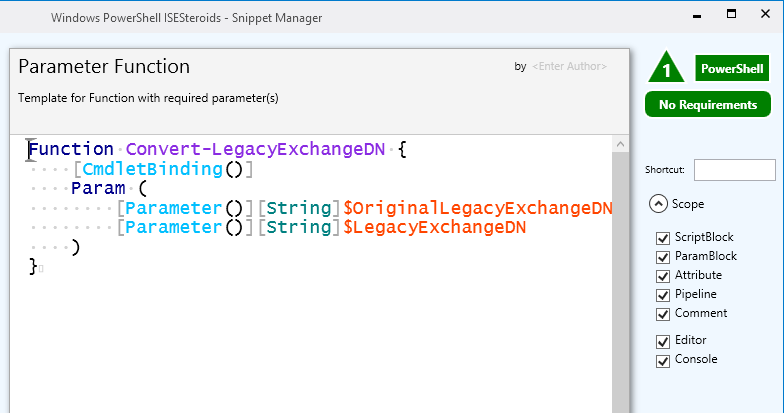The width and height of the screenshot is (784, 413).
Task: Toggle the Editor checkbox
Action: [662, 341]
